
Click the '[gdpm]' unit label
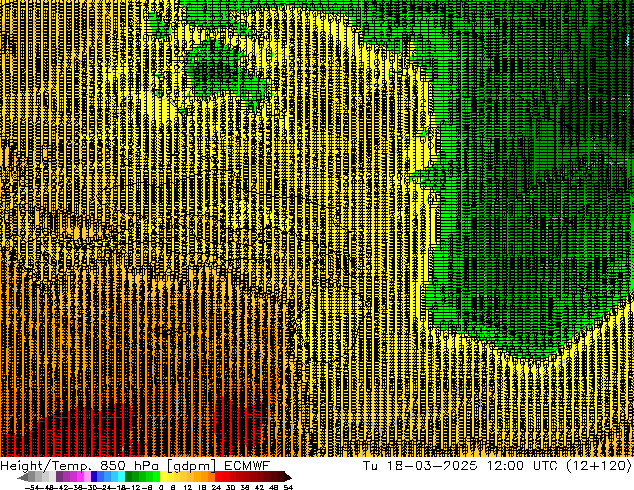pyautogui.click(x=192, y=466)
